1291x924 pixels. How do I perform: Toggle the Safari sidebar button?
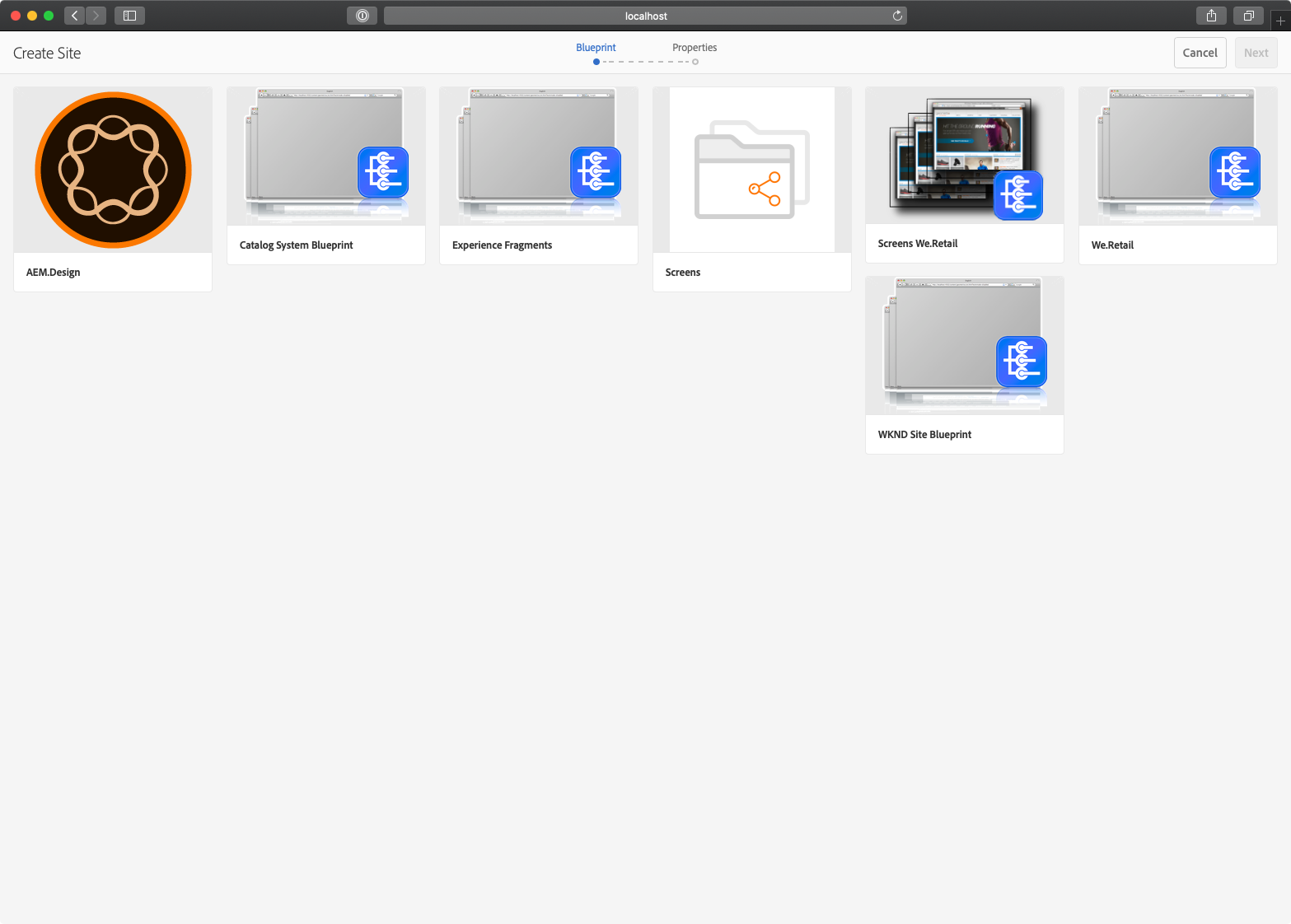tap(129, 16)
